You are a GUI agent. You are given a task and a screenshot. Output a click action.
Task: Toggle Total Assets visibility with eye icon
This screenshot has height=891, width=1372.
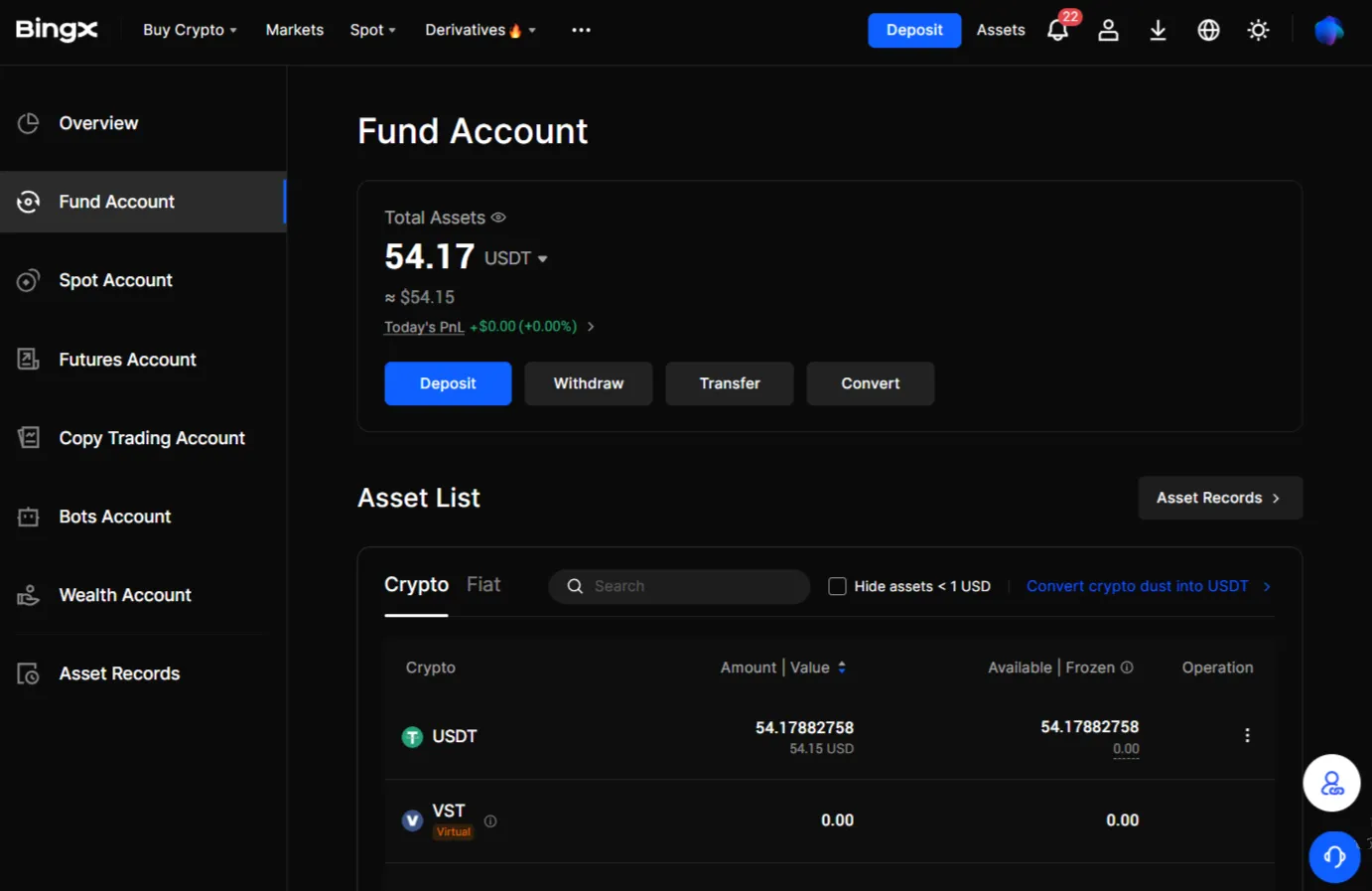(497, 217)
